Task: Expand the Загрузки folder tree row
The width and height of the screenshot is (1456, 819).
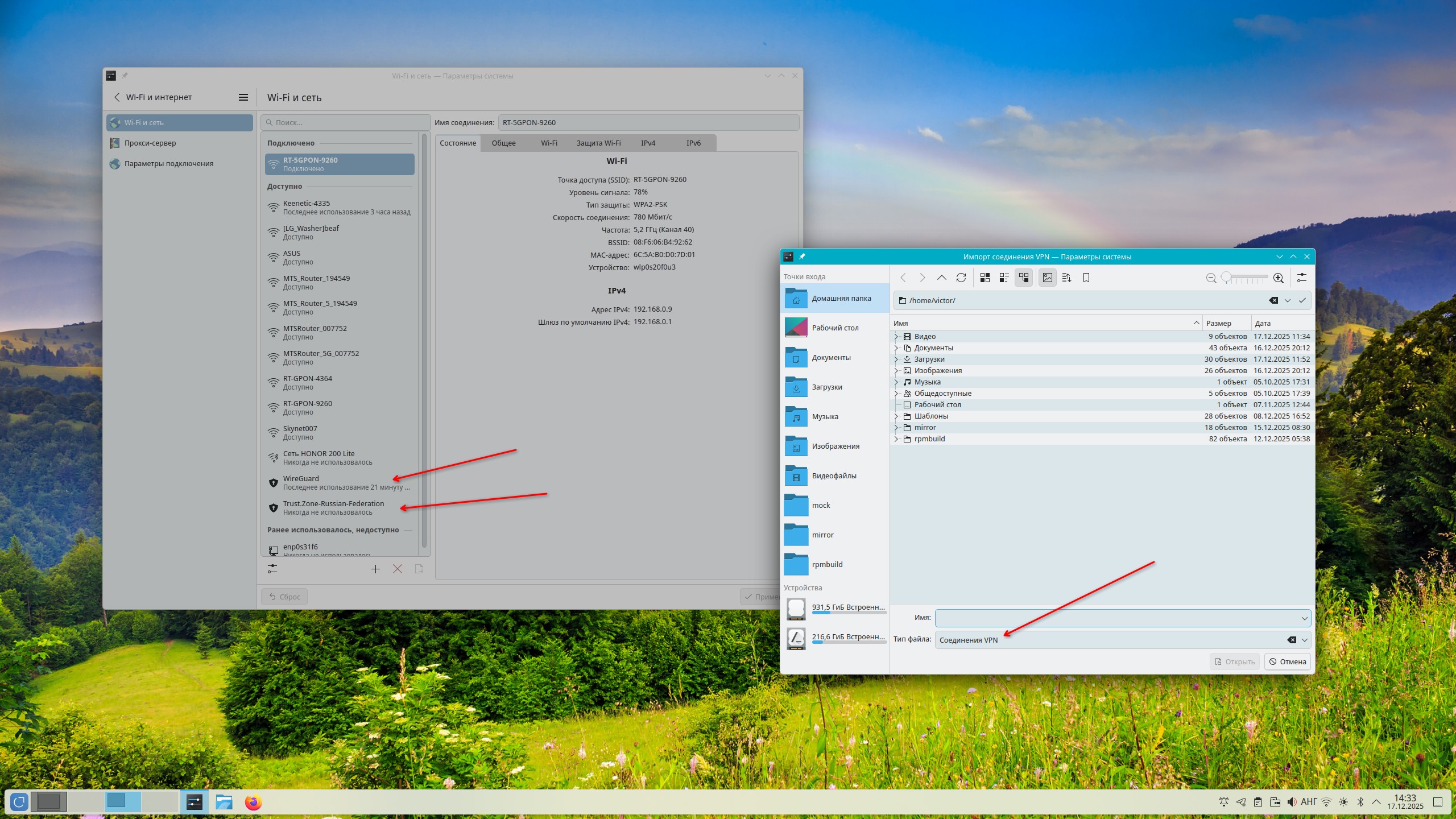Action: click(x=896, y=359)
